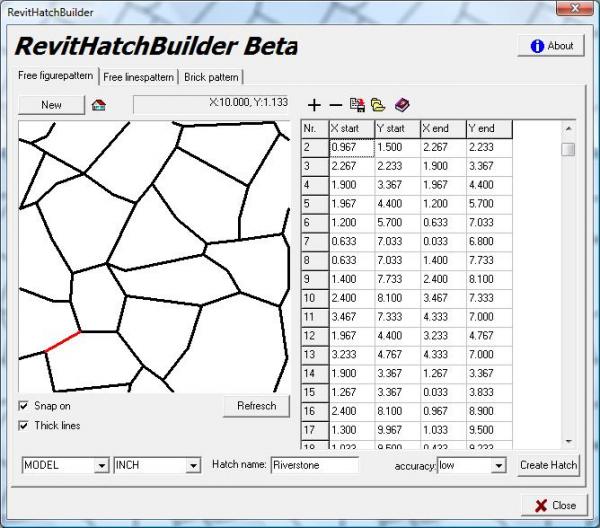Select the red line in the drawing canvas
The width and height of the screenshot is (600, 528).
pos(62,341)
